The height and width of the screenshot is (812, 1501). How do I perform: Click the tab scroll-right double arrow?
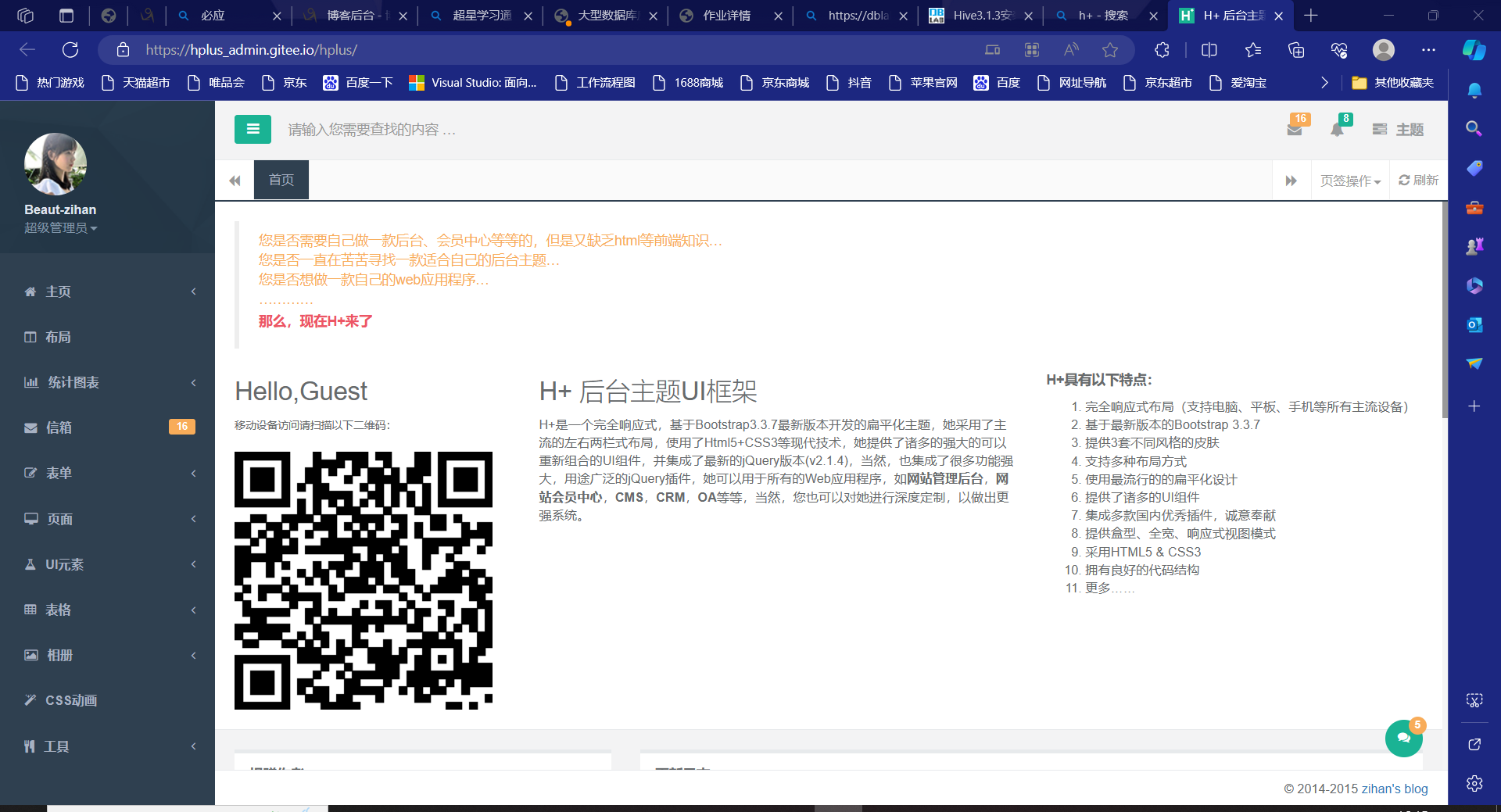coord(1291,181)
